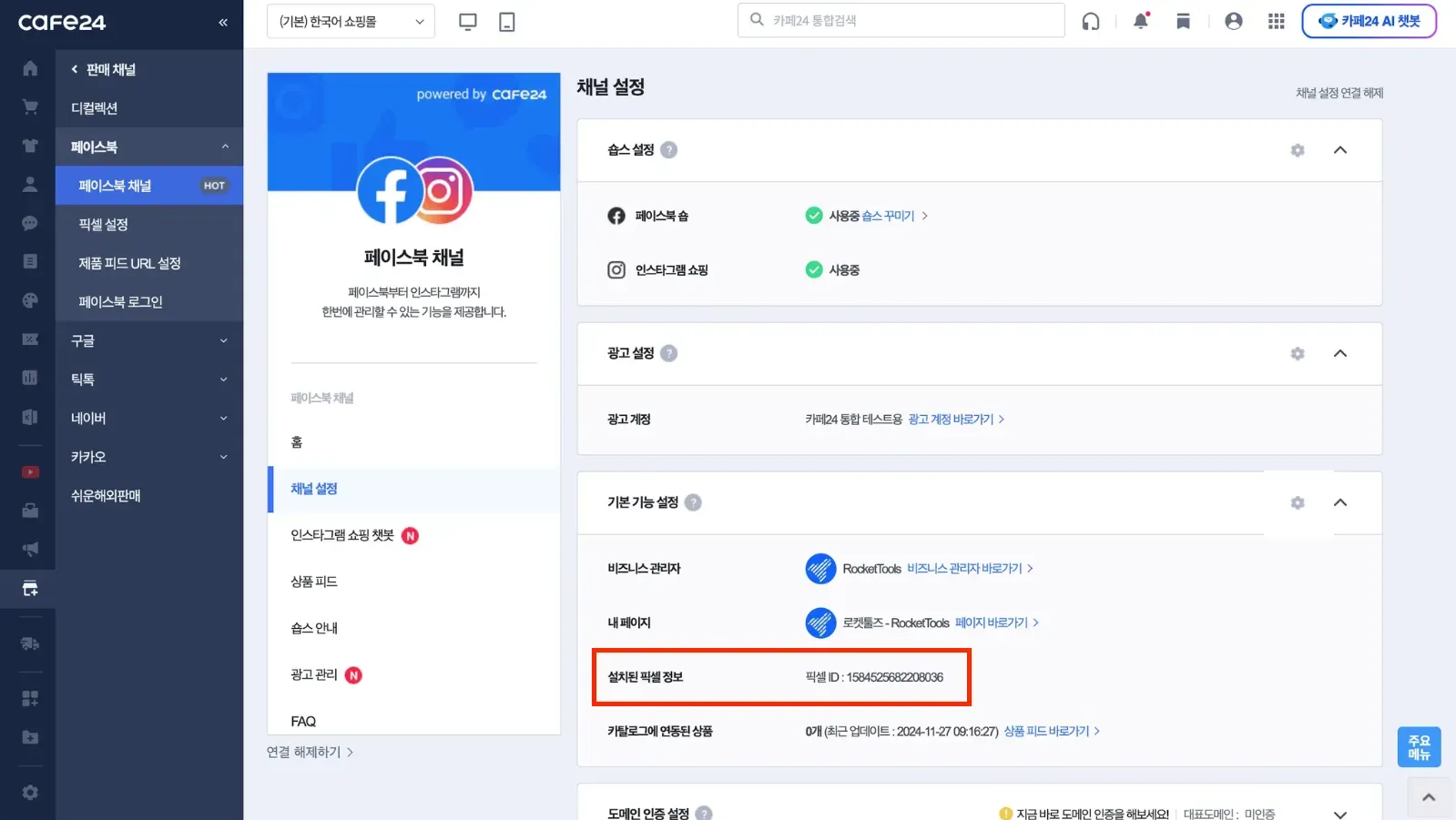Collapse the 숍스 설정 section chevron

(1339, 150)
